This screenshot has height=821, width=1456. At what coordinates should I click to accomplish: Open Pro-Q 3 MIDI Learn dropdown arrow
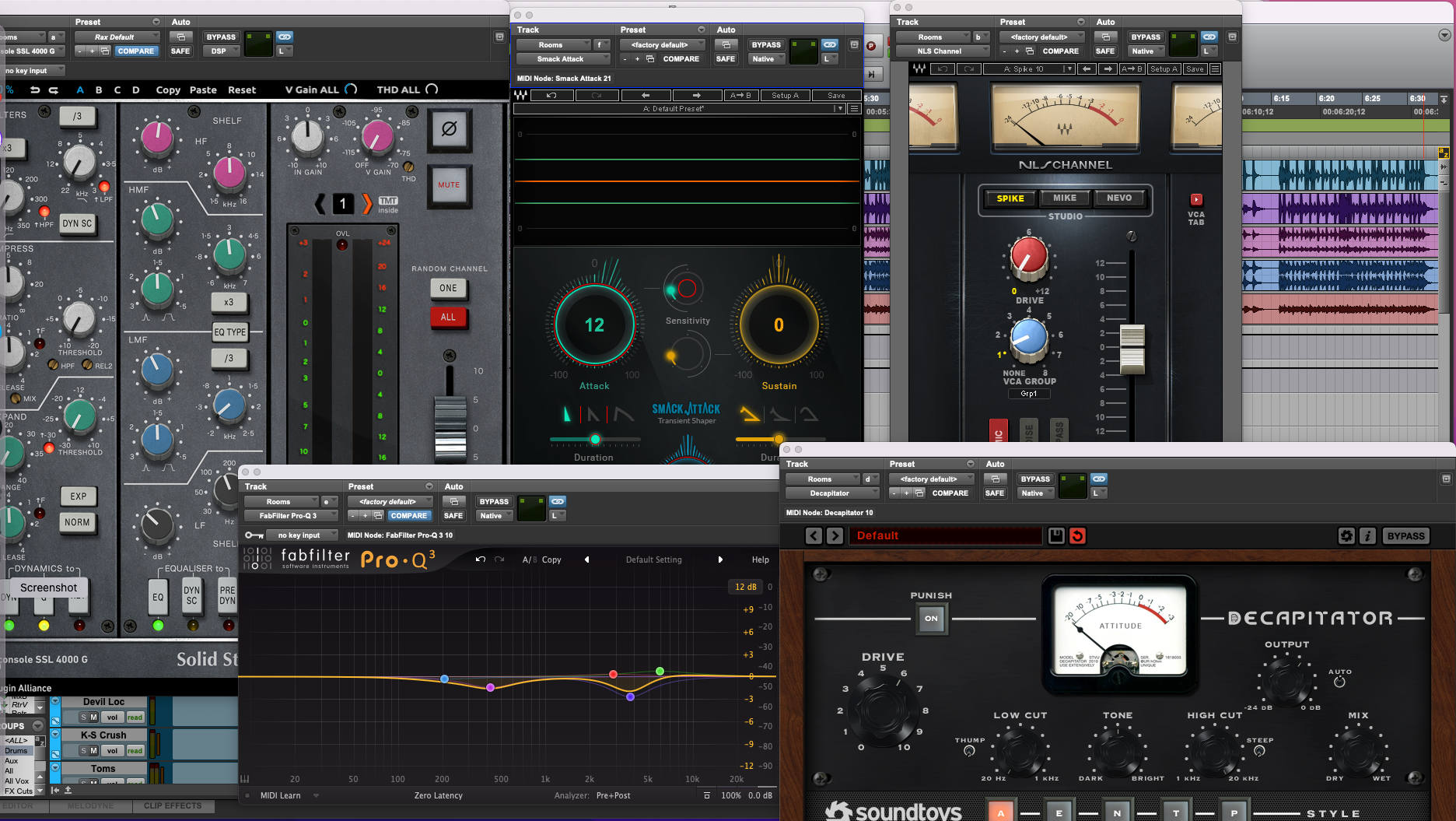tap(317, 795)
